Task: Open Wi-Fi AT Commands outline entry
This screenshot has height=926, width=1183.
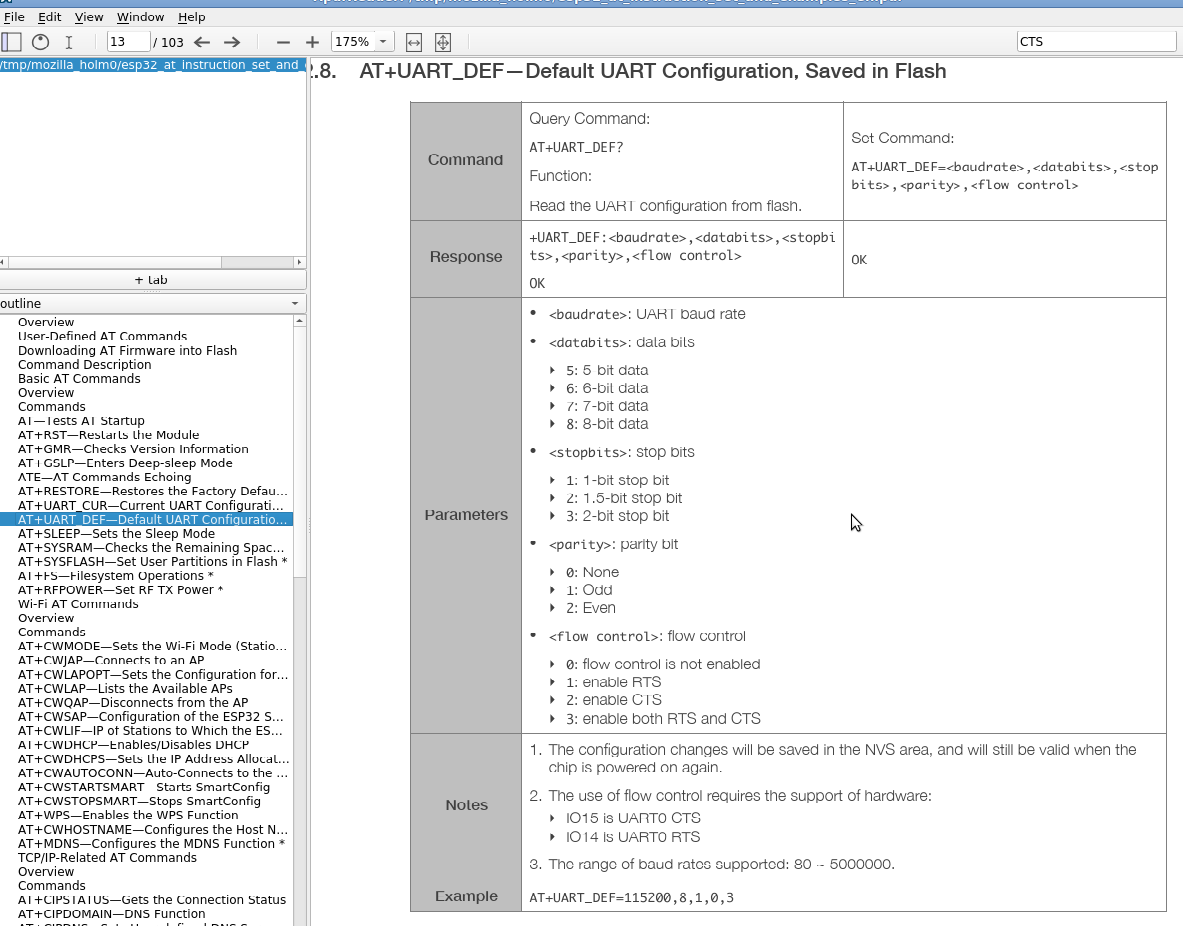Action: pyautogui.click(x=78, y=604)
